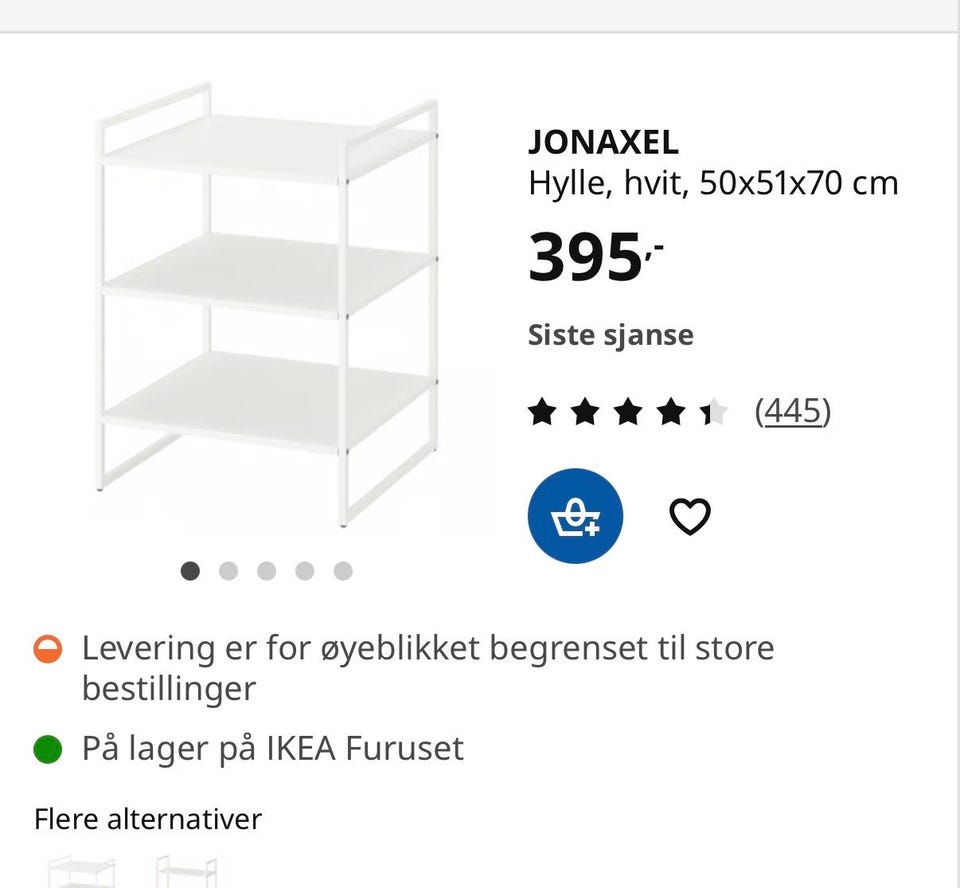The height and width of the screenshot is (888, 960).
Task: Save product to favorites with heart icon
Action: [x=689, y=516]
